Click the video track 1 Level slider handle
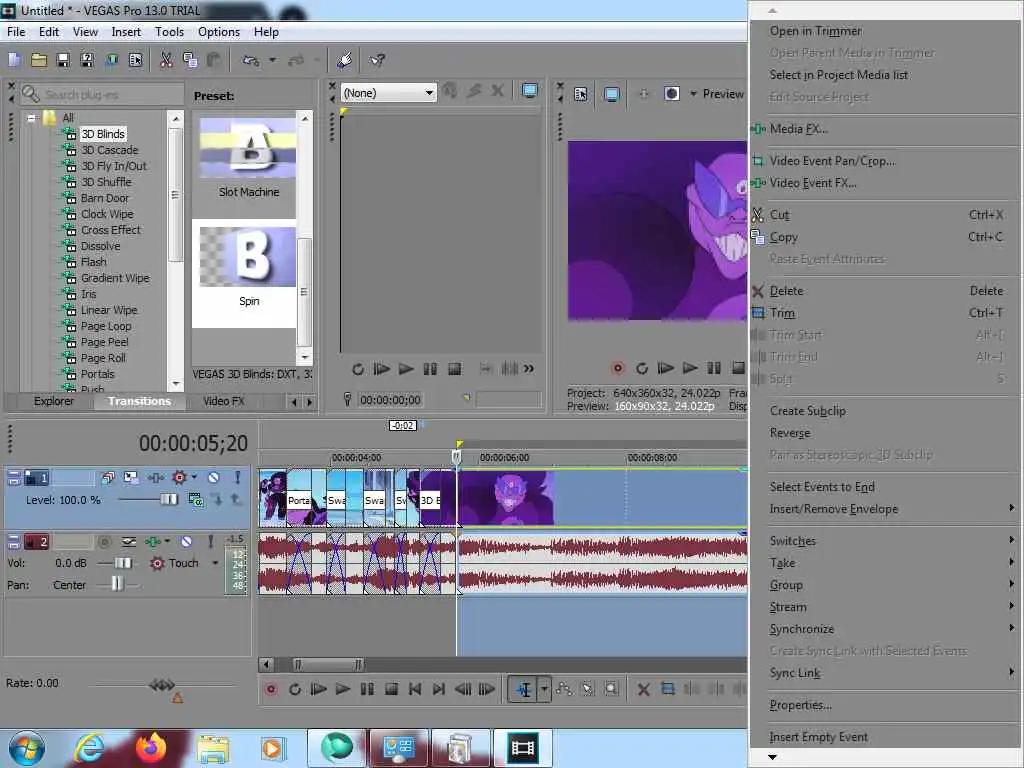The width and height of the screenshot is (1024, 768). point(168,500)
